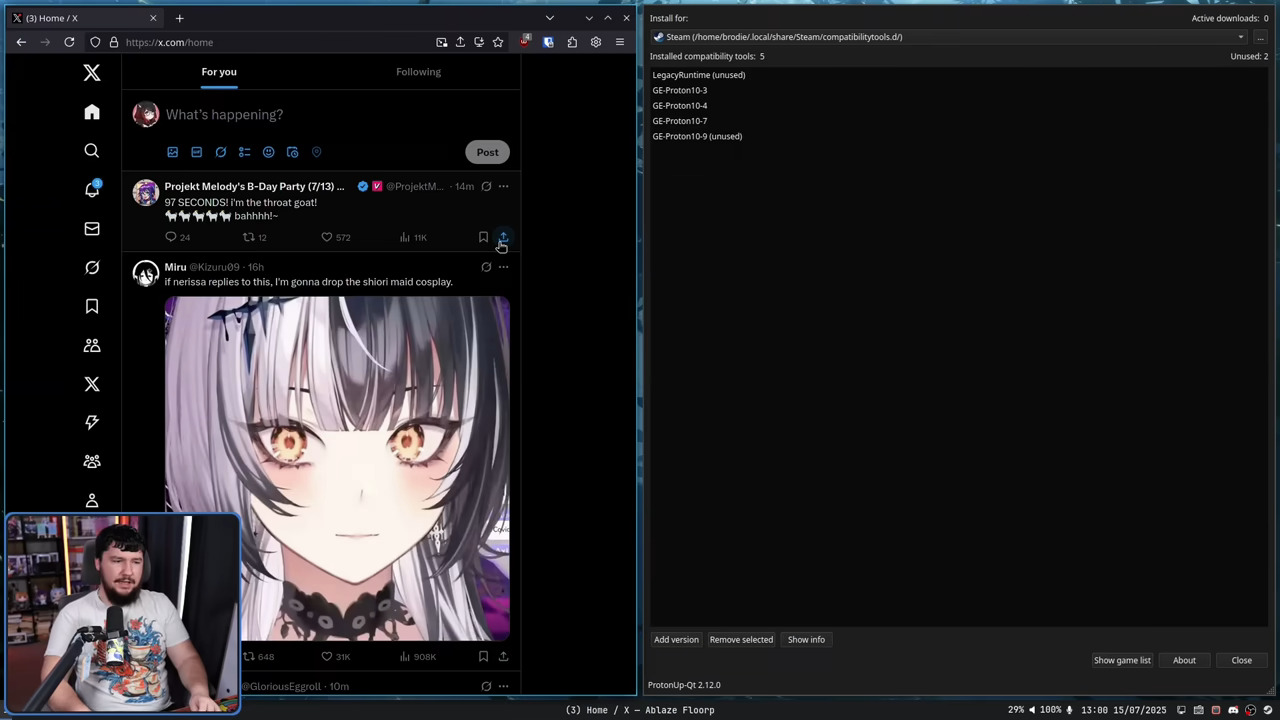
Task: Open the Install for Steam dropdown
Action: click(948, 37)
